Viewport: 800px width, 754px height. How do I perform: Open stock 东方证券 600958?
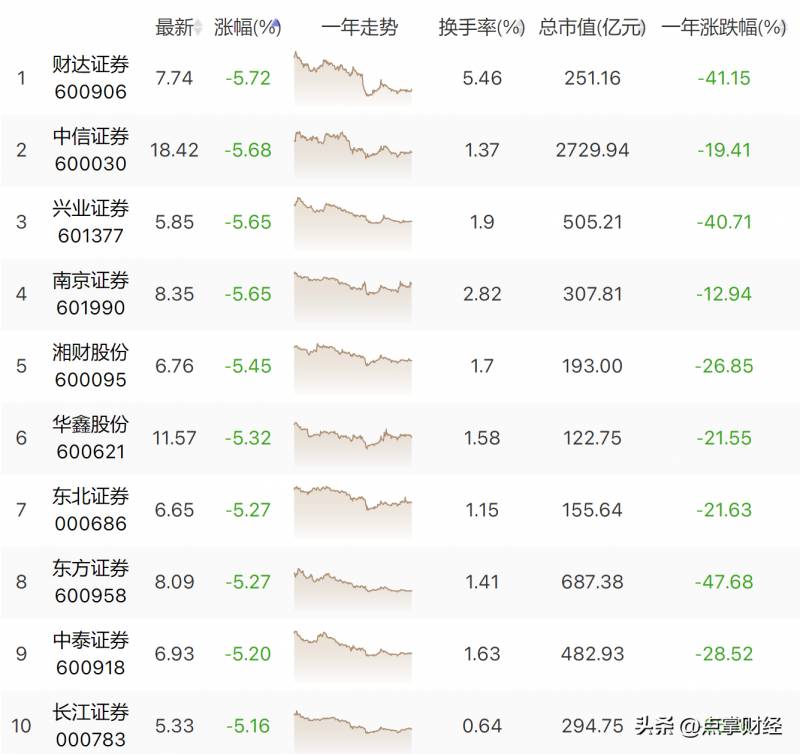click(x=90, y=582)
